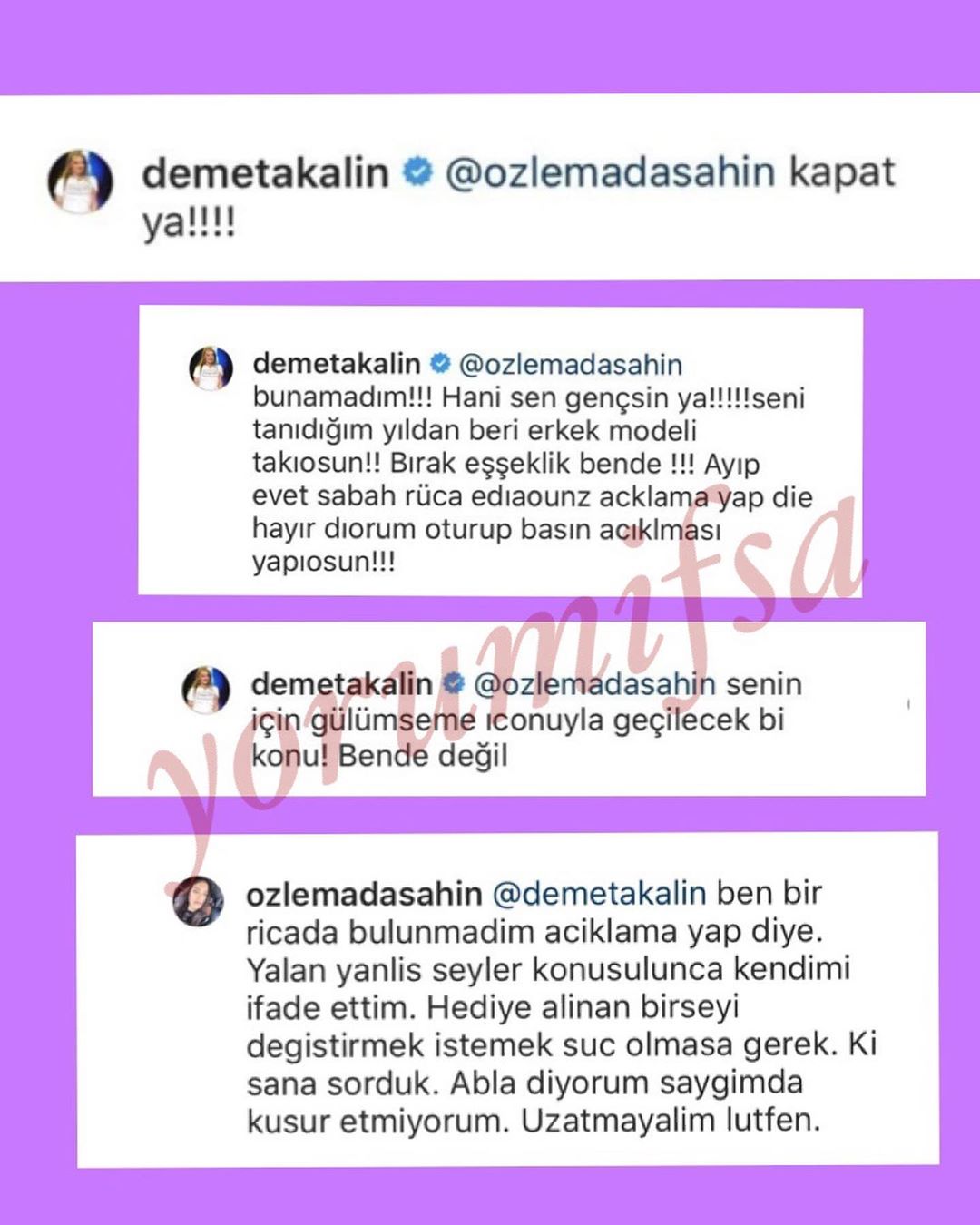The width and height of the screenshot is (980, 1225).
Task: Tap @demetakalin mention in ozlemadasahin's reply
Action: coord(599,894)
